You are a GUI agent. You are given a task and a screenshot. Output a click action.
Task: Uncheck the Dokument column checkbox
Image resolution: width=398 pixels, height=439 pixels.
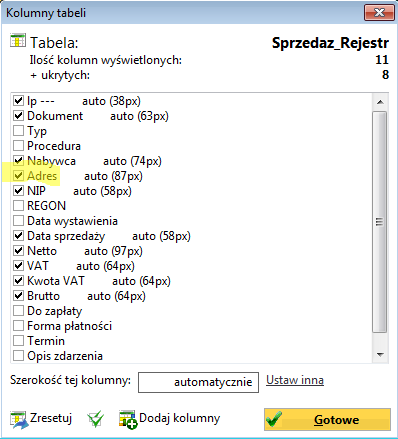coord(18,116)
